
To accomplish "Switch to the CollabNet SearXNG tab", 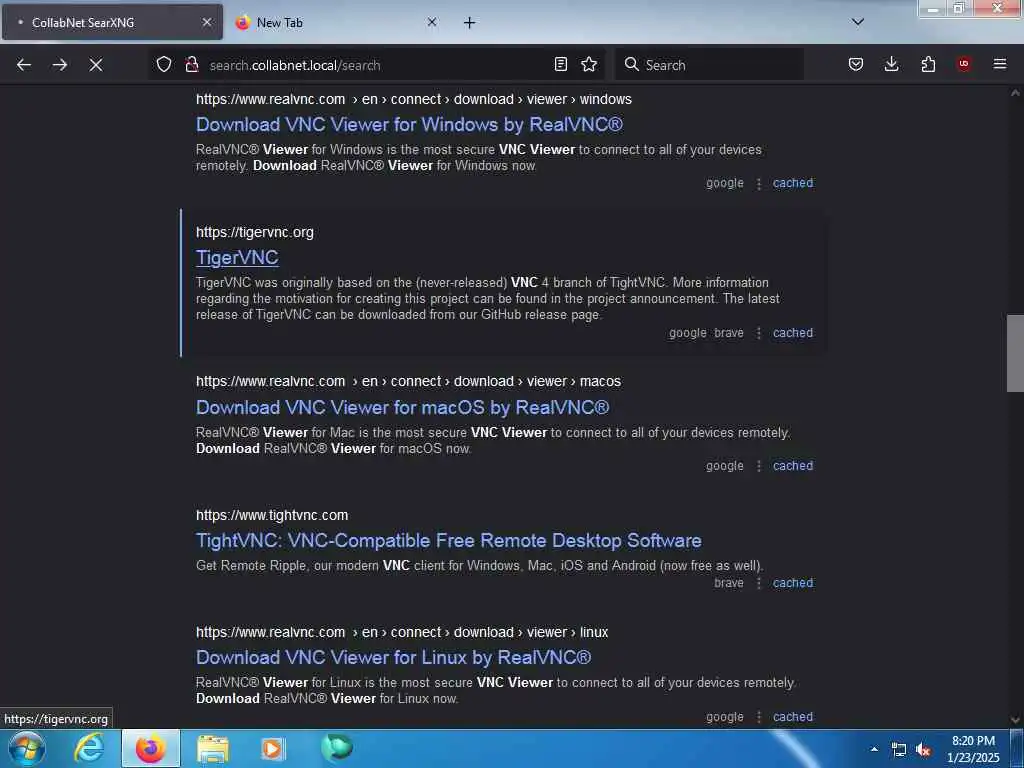I will 112,22.
